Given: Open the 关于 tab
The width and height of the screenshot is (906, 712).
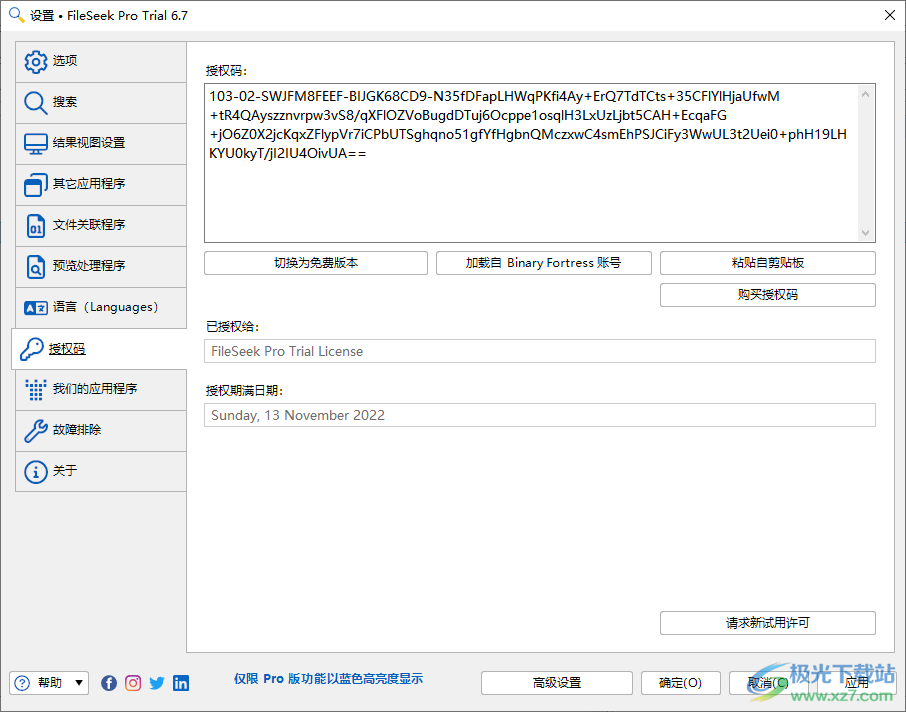Looking at the screenshot, I should (x=101, y=472).
